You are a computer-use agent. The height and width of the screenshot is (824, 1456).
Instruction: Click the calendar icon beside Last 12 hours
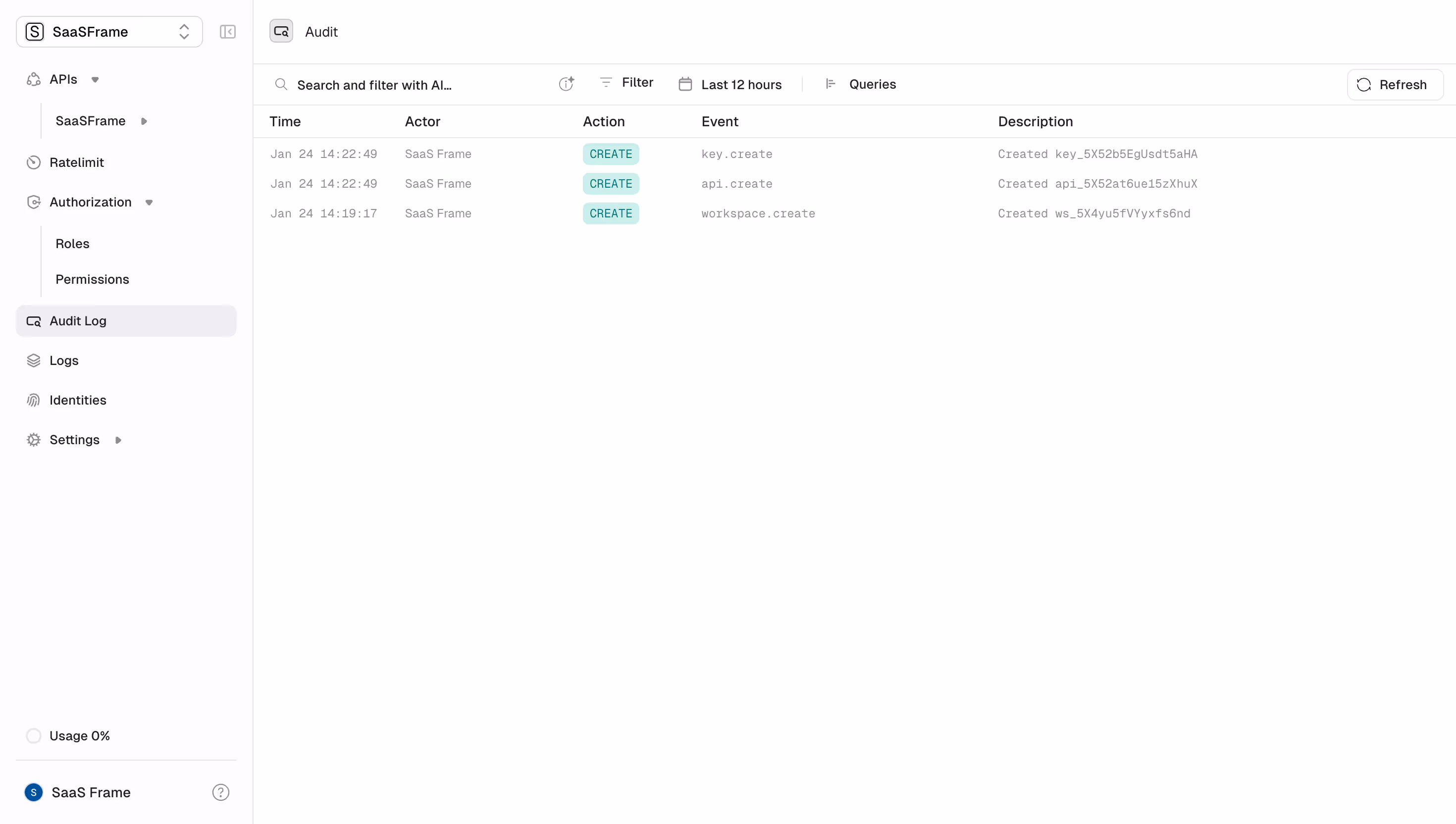click(x=685, y=84)
